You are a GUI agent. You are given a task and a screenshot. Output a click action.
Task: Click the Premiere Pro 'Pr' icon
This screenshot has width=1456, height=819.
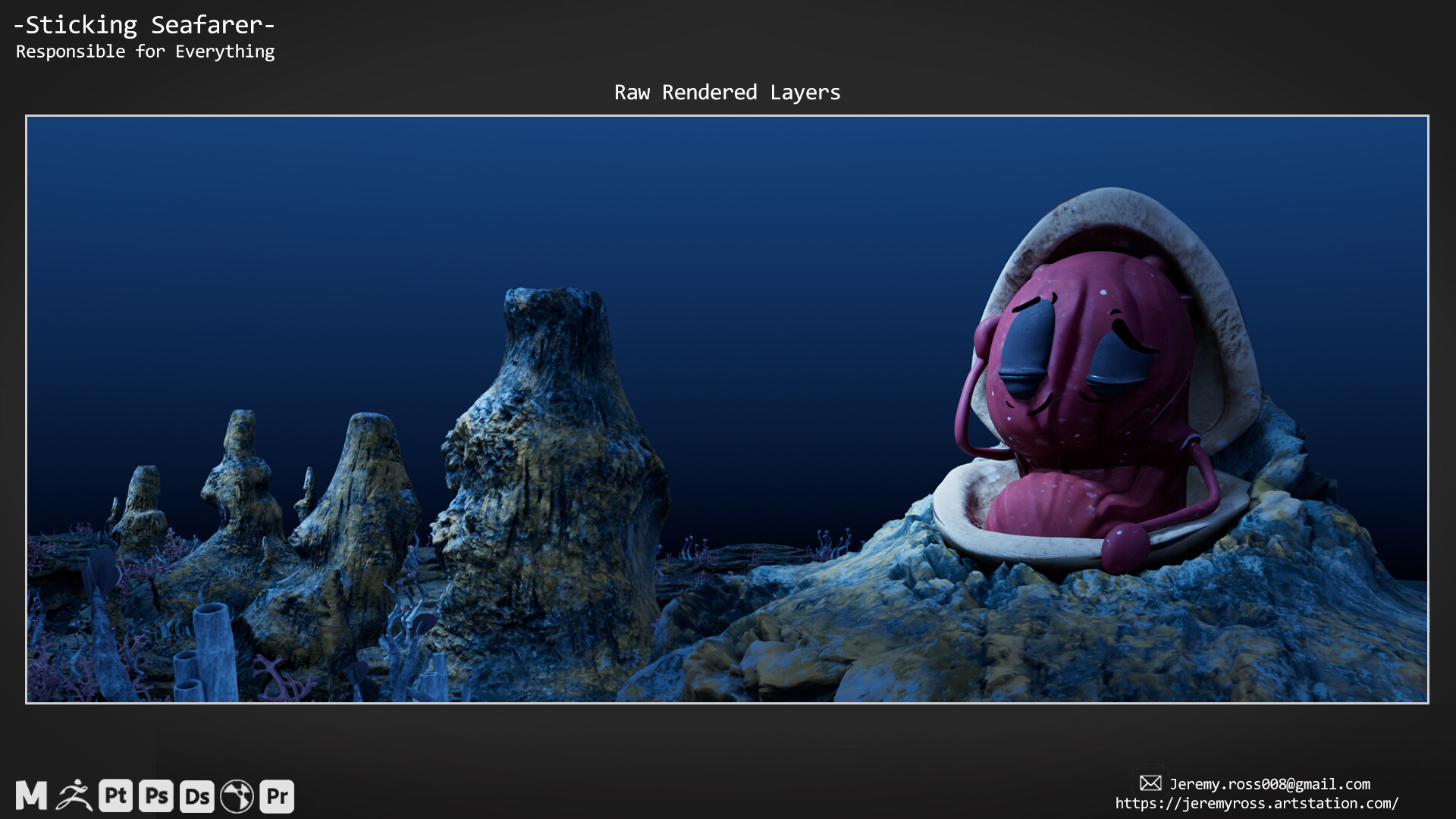point(277,796)
